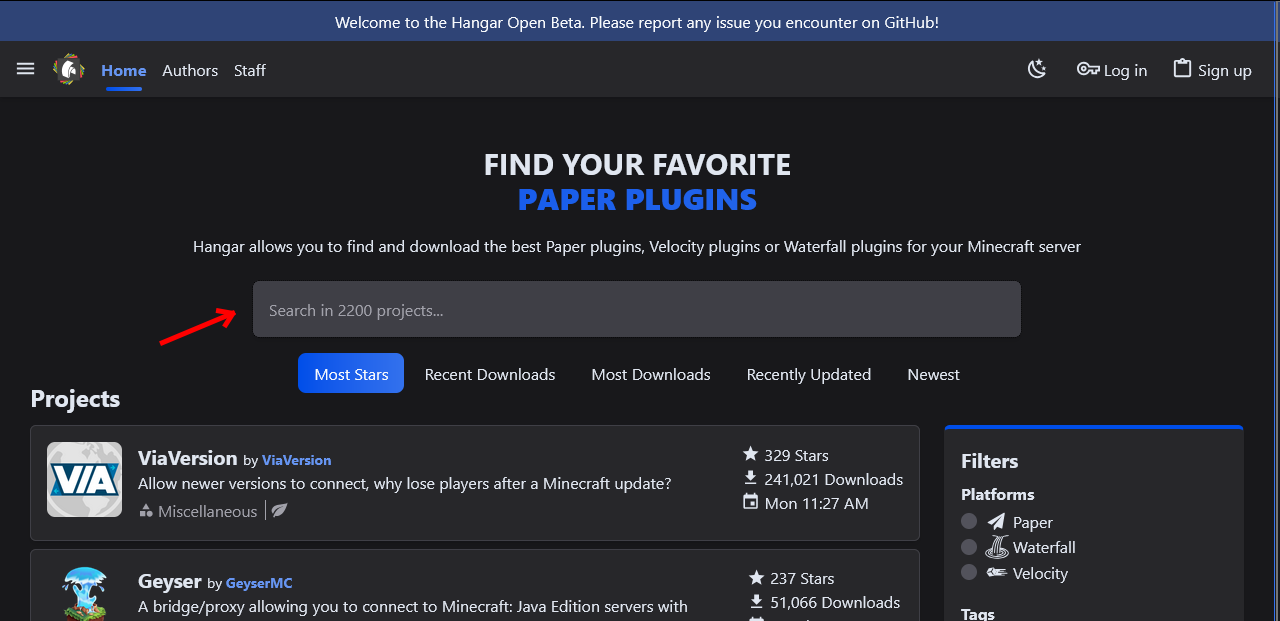Switch to the Authors page

[x=190, y=70]
